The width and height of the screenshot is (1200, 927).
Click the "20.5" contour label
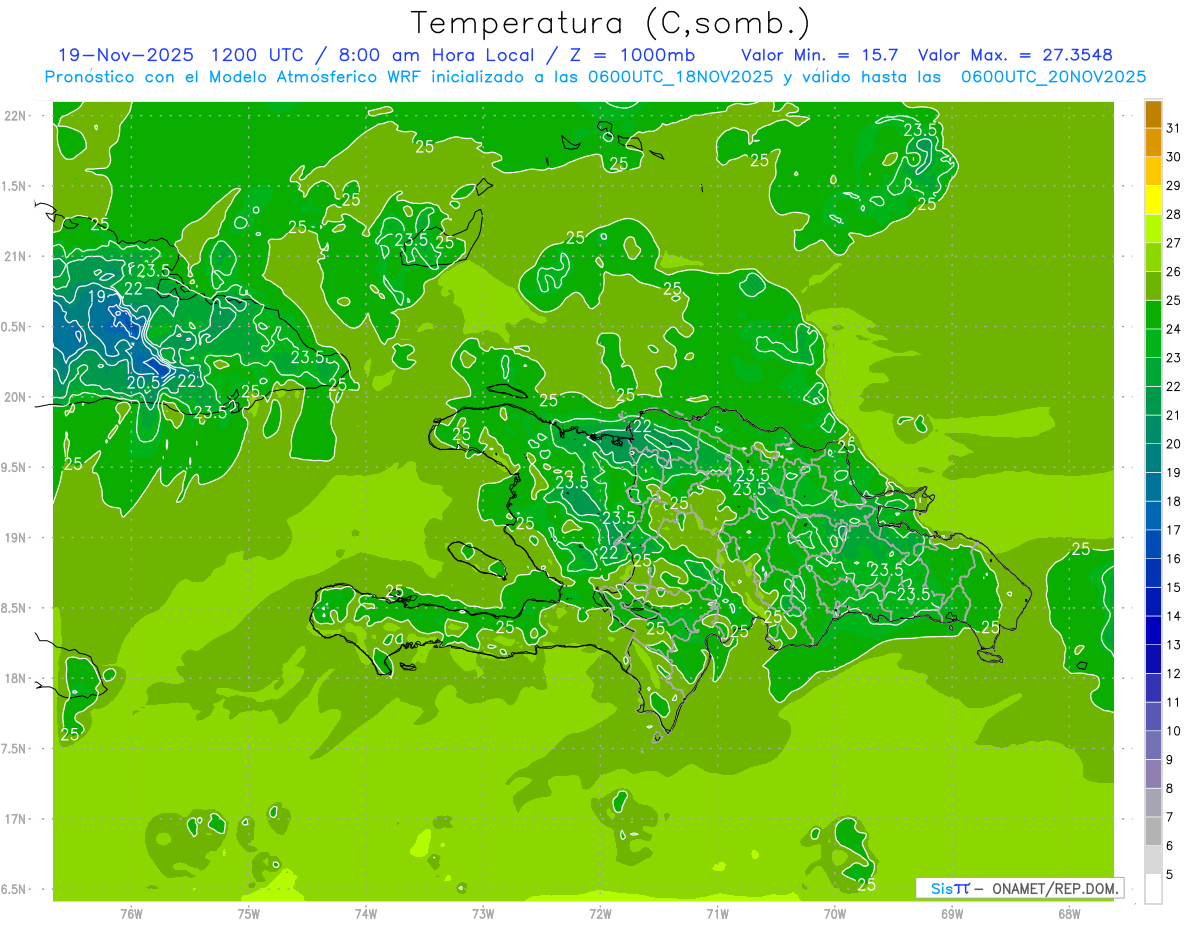144,381
